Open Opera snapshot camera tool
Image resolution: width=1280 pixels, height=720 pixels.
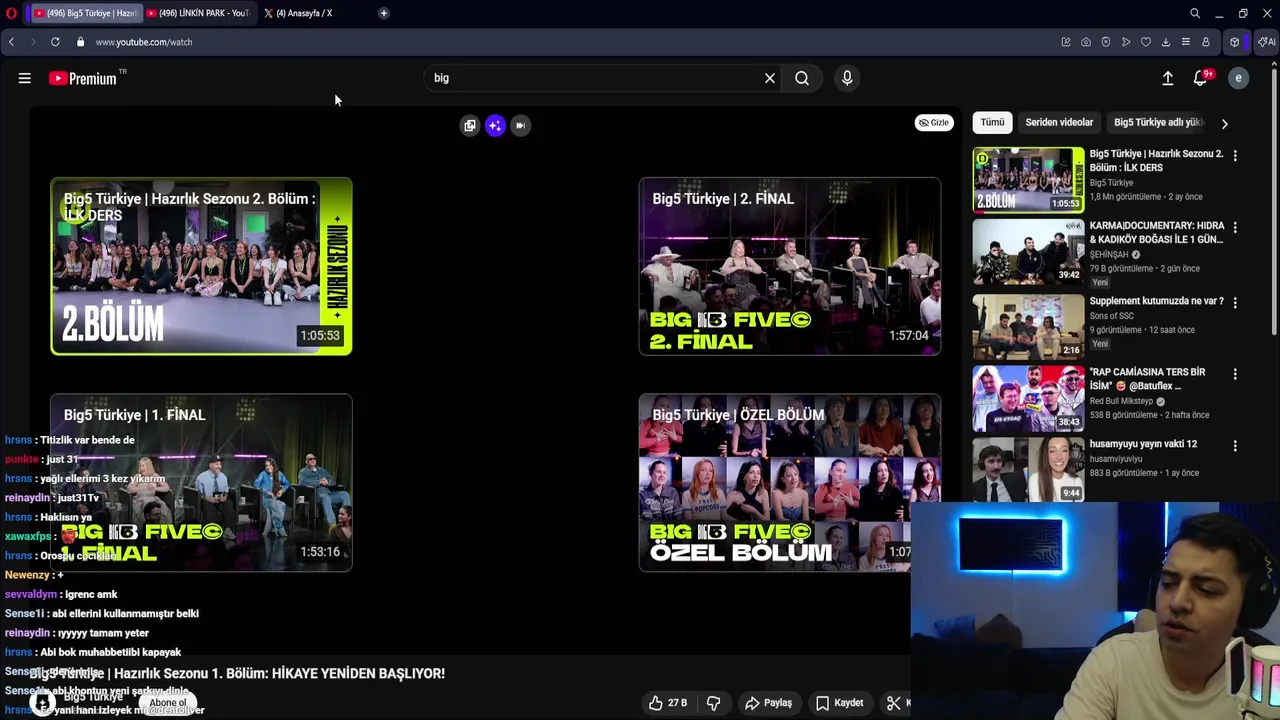(1086, 42)
